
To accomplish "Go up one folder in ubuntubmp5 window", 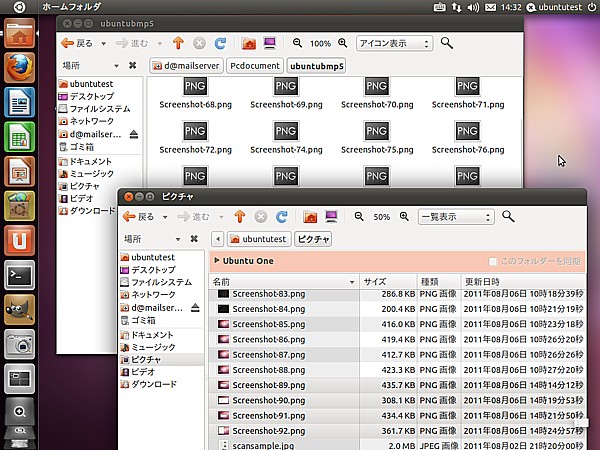I will [x=178, y=43].
